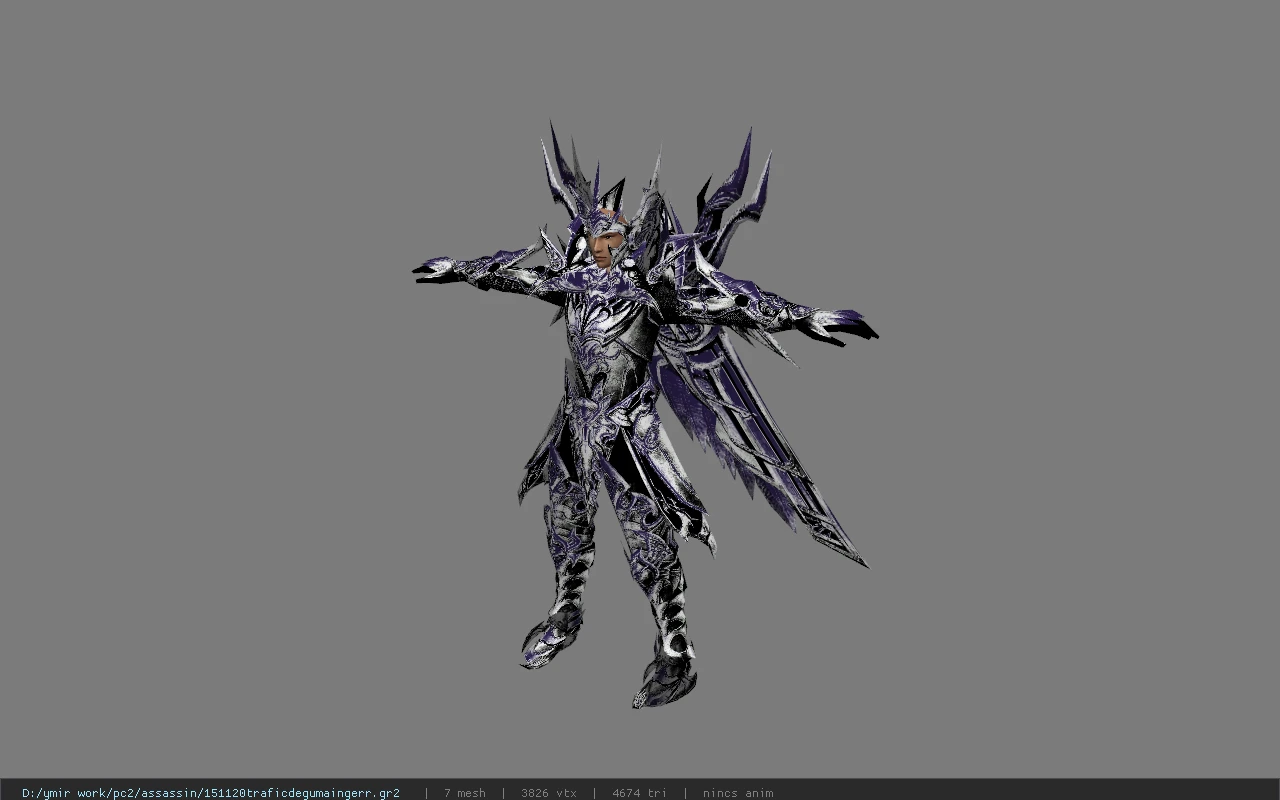This screenshot has height=800, width=1280.
Task: Click the "3826 vtx" vertex count
Action: [x=549, y=793]
